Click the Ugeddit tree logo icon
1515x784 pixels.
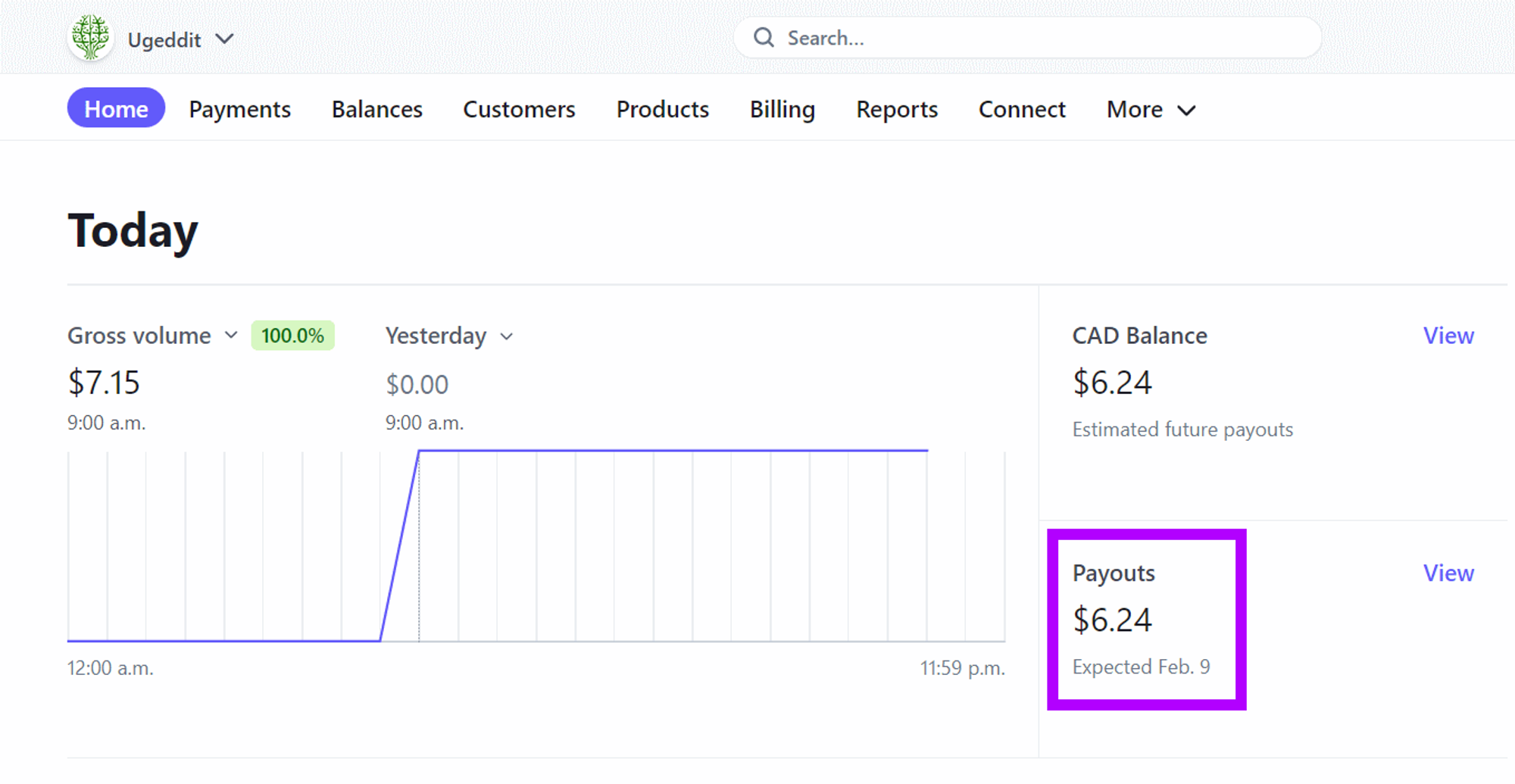pos(90,37)
